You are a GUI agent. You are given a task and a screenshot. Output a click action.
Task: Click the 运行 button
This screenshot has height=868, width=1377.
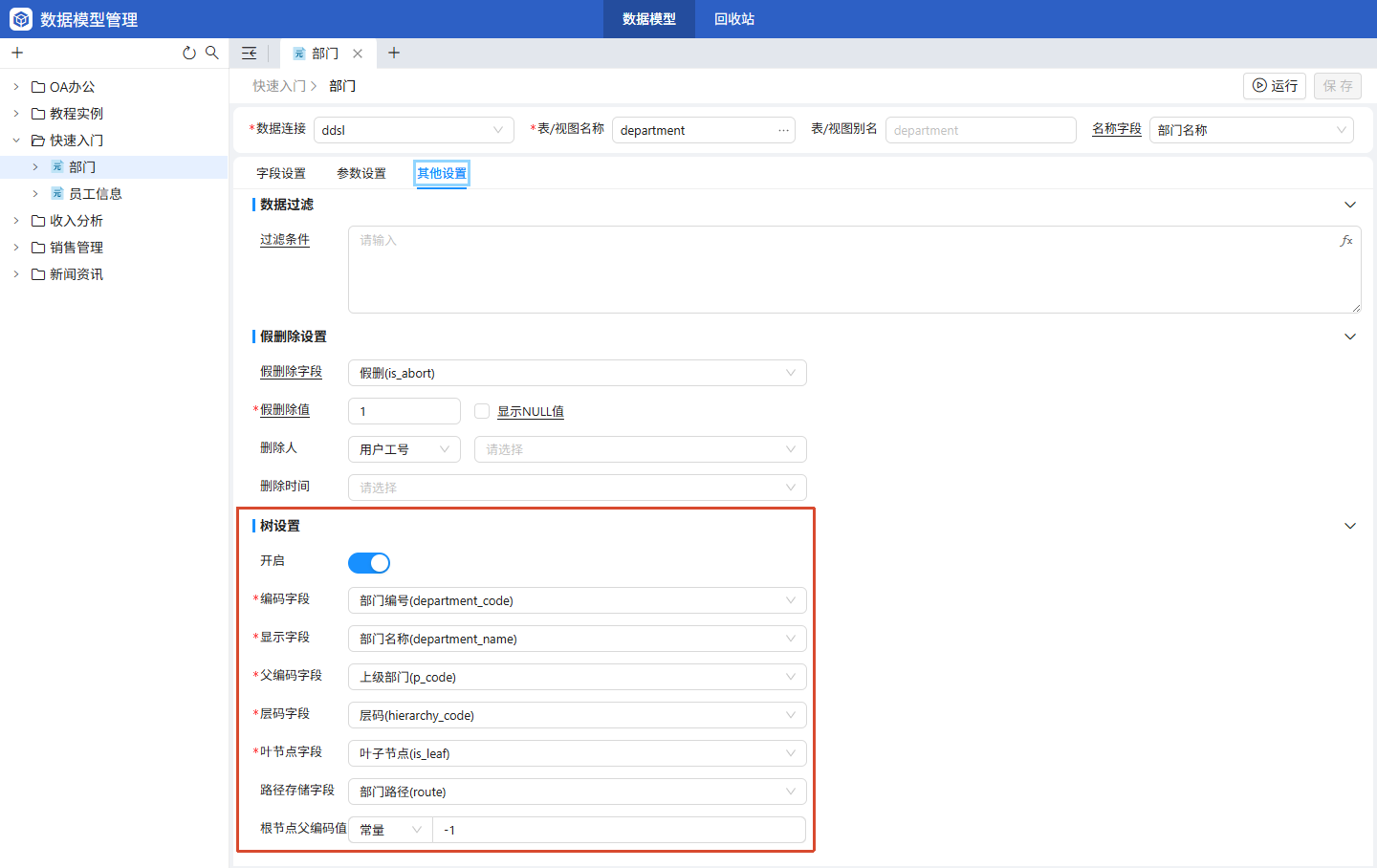coord(1275,86)
